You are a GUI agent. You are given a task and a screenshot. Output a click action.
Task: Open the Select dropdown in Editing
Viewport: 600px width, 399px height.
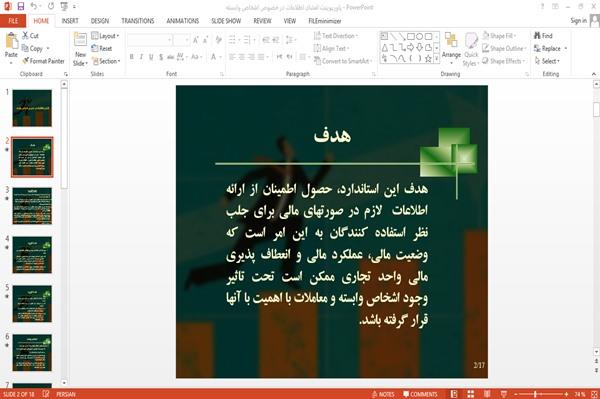547,61
